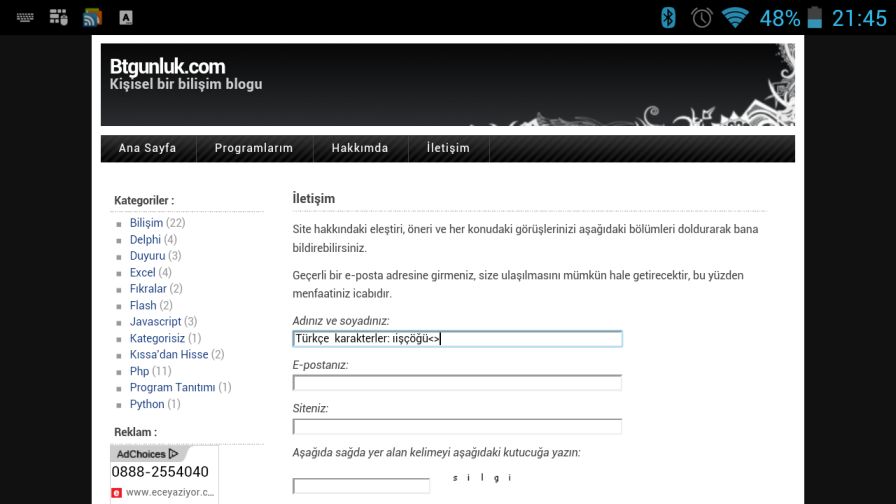Open the Php category
The width and height of the screenshot is (896, 504).
point(139,371)
